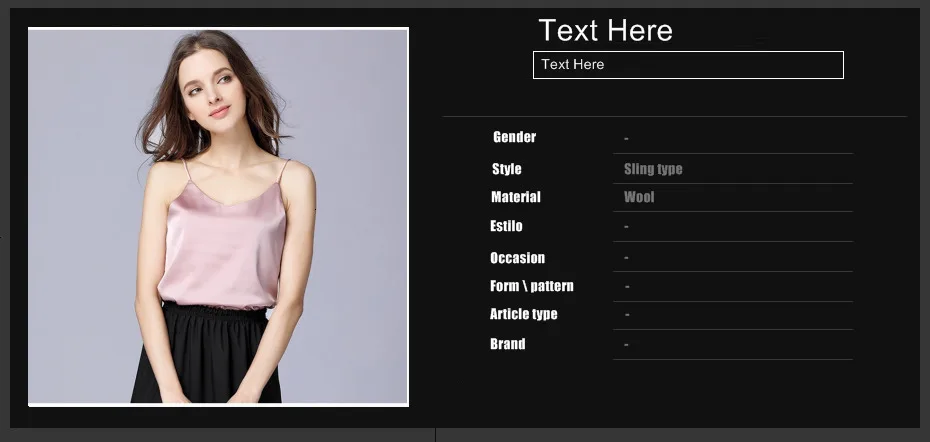Select the Estilo label
The width and height of the screenshot is (930, 442).
(x=506, y=226)
